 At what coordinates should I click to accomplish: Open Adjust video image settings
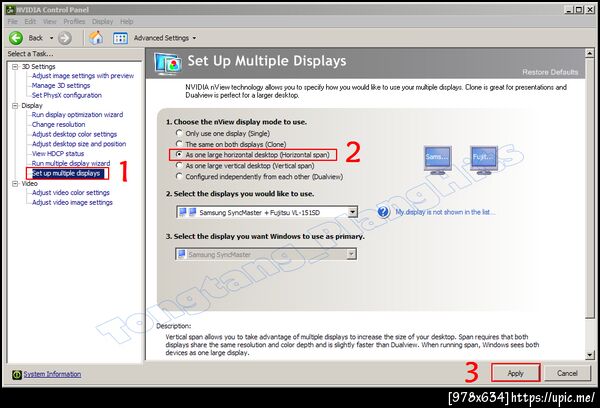(72, 202)
